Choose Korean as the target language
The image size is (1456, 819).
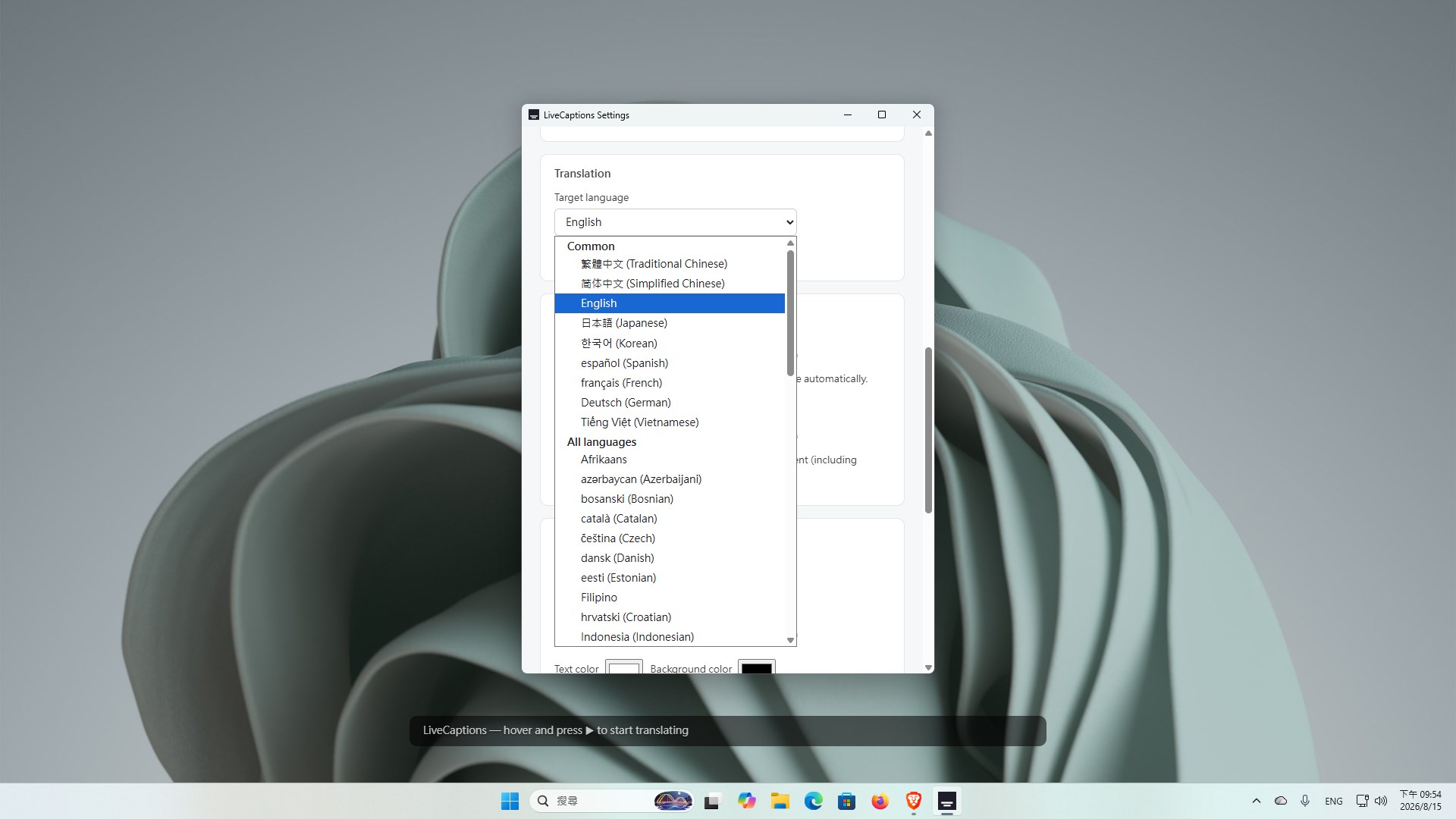670,344
